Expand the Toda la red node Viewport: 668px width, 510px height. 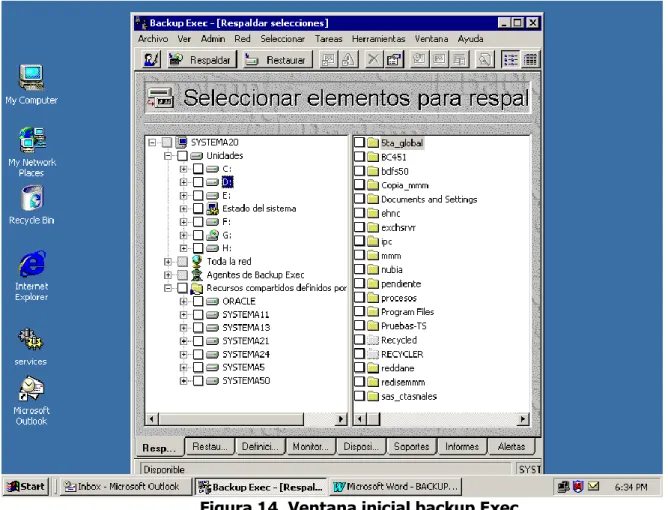(x=168, y=262)
